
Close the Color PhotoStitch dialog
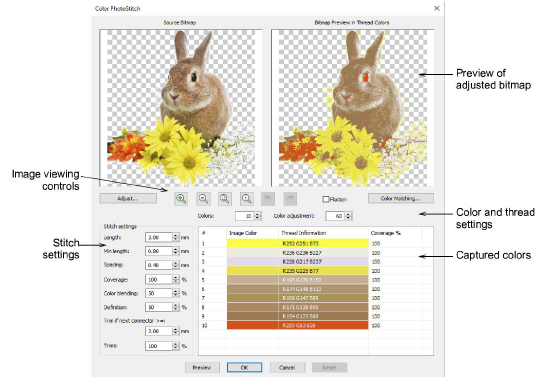pyautogui.click(x=436, y=8)
